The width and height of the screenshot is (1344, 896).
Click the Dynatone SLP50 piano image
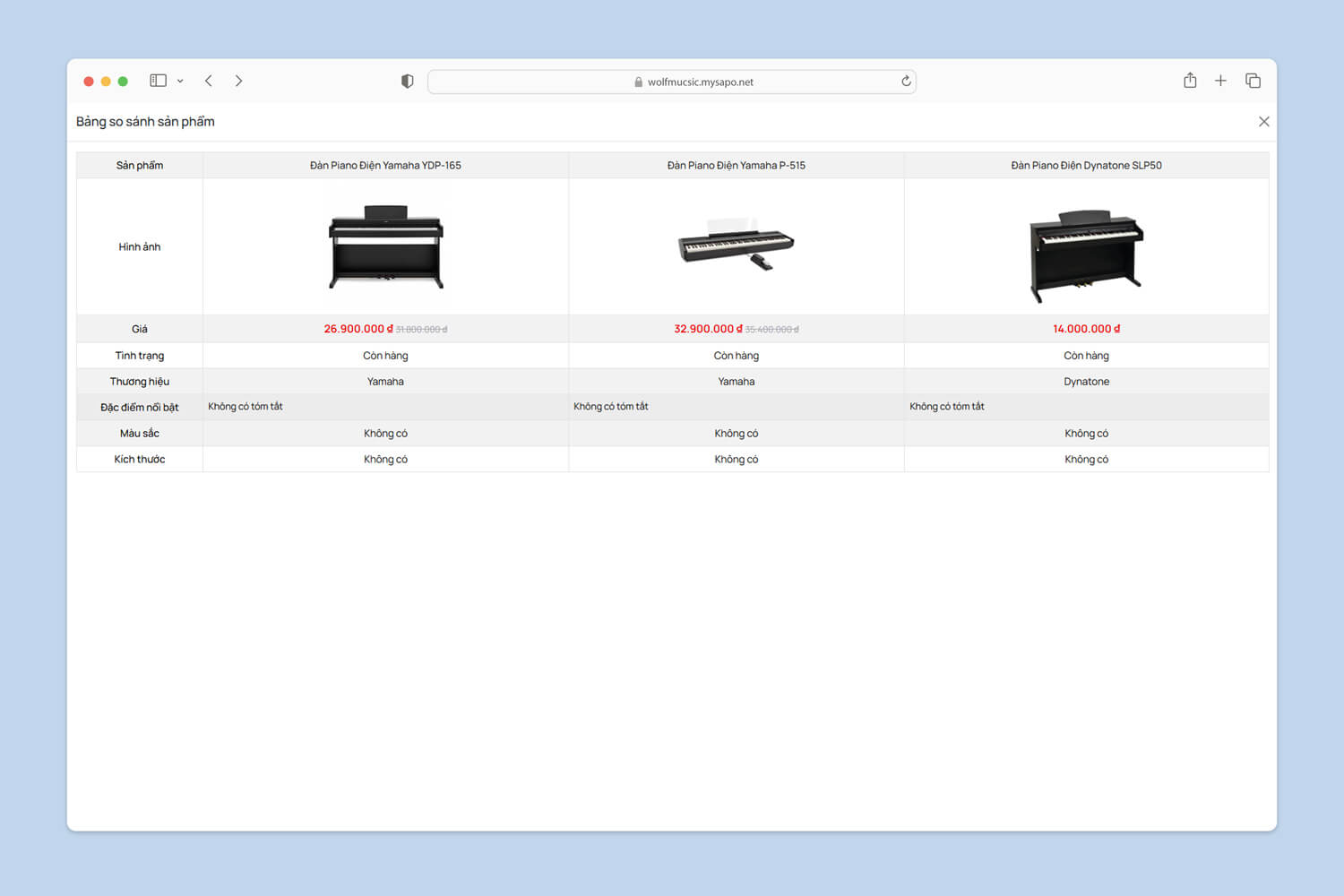coord(1086,254)
